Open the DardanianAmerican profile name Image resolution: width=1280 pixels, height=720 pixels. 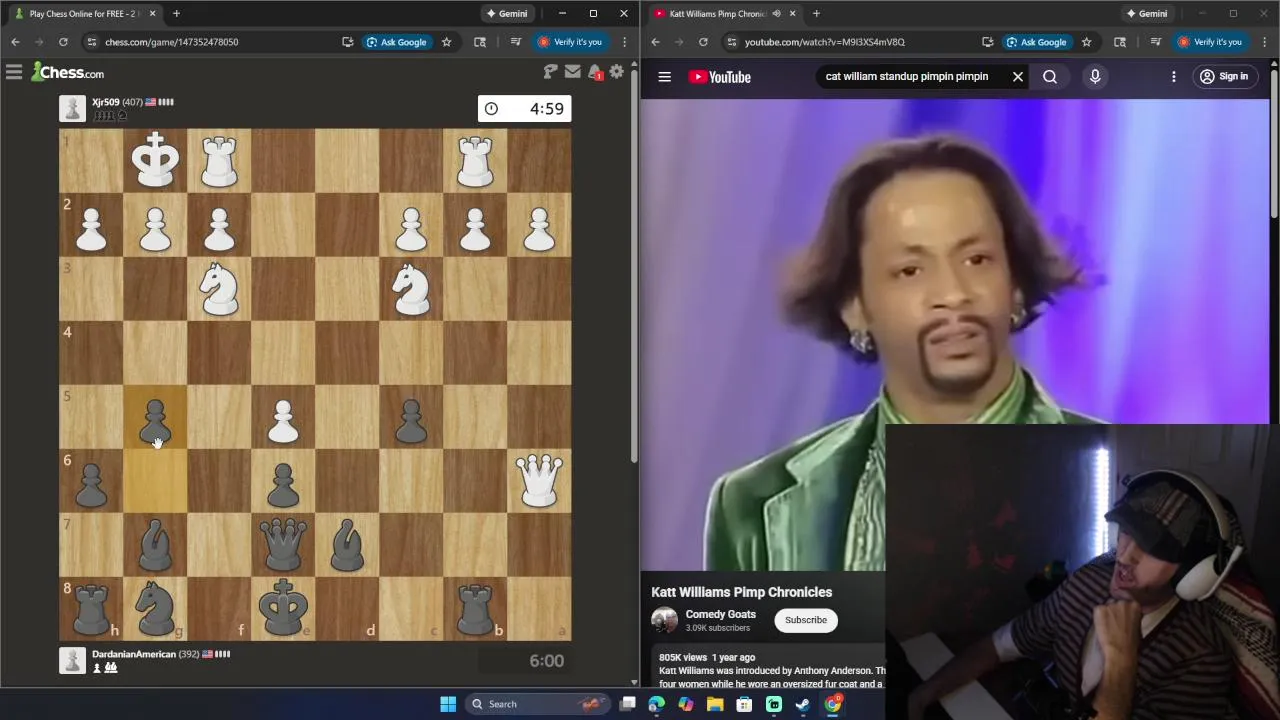(133, 654)
